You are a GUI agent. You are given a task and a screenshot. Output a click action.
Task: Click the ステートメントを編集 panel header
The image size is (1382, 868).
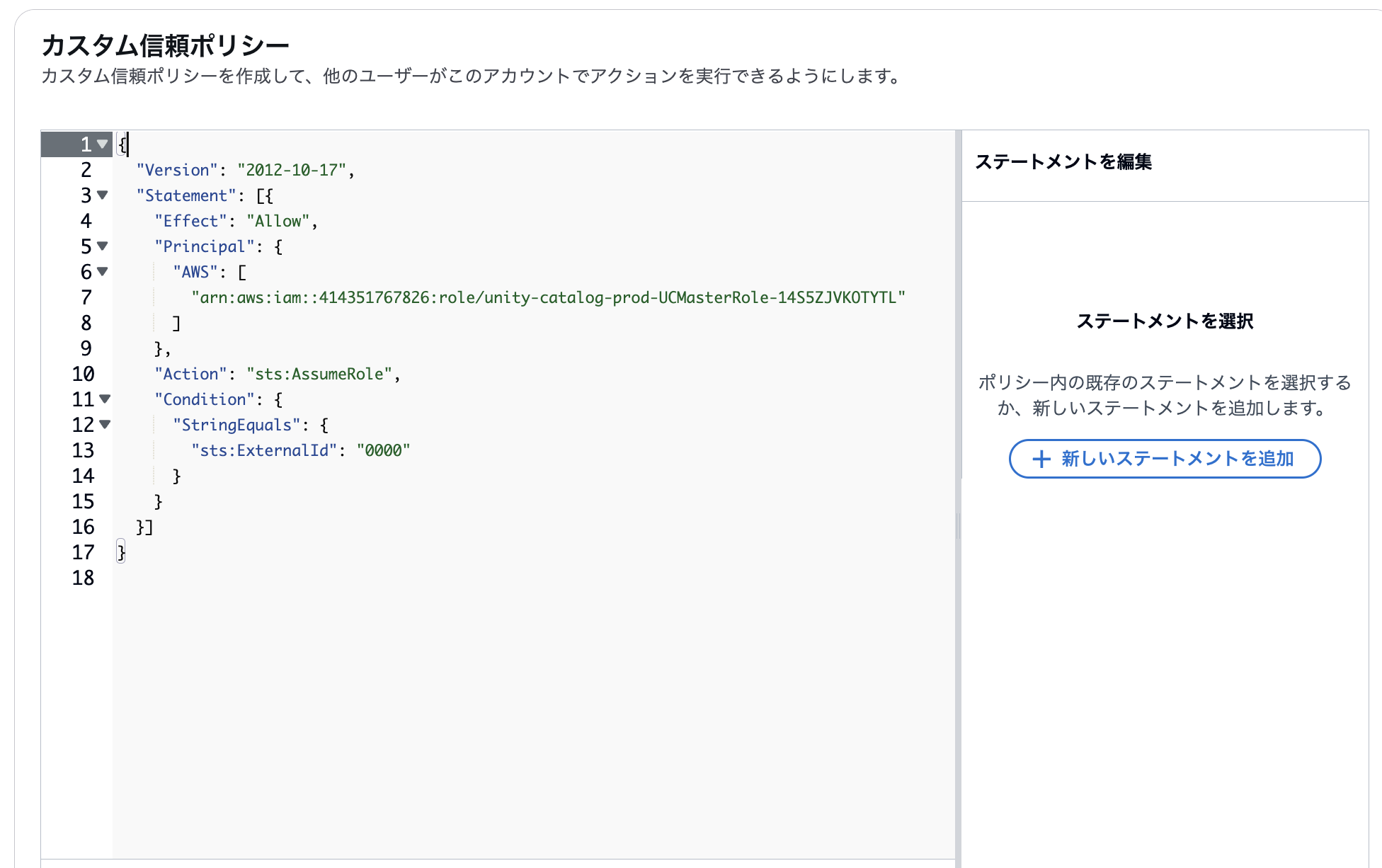tap(1063, 162)
